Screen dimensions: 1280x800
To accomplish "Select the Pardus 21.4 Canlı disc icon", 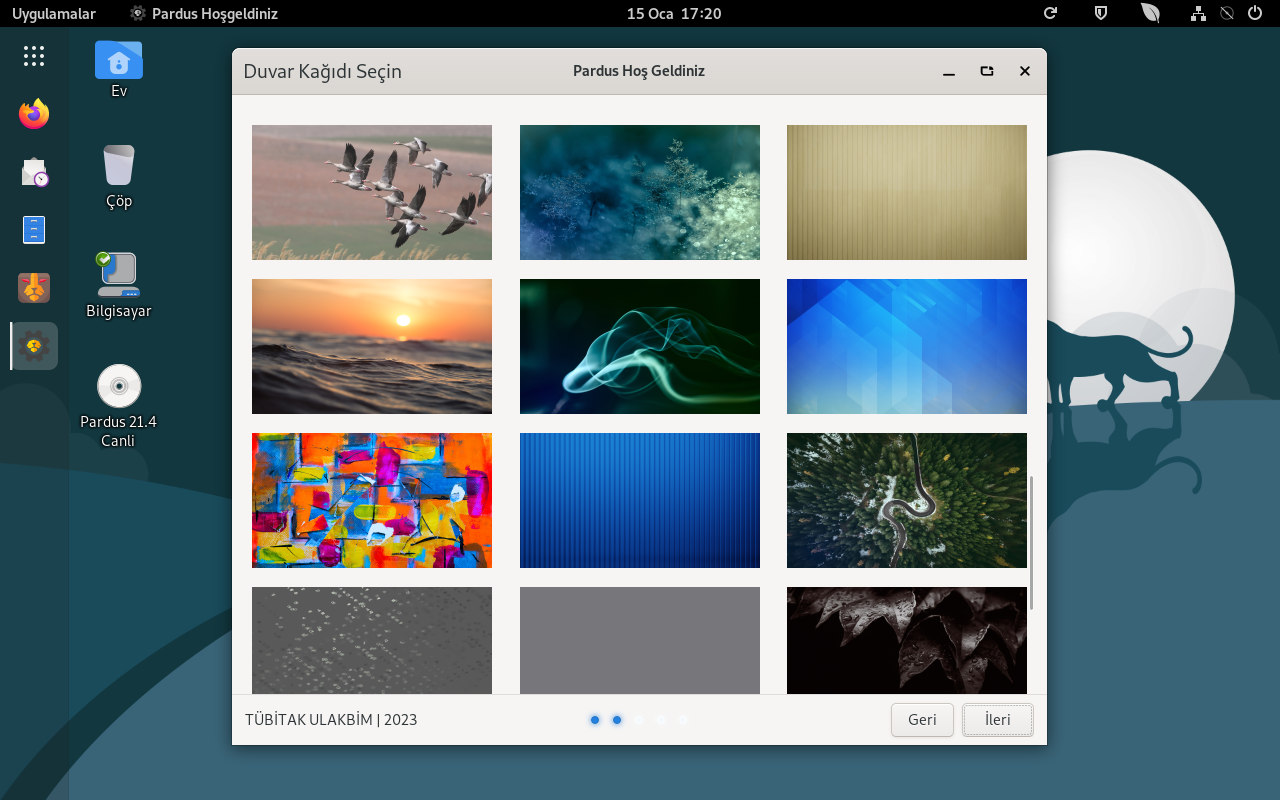I will [x=119, y=406].
